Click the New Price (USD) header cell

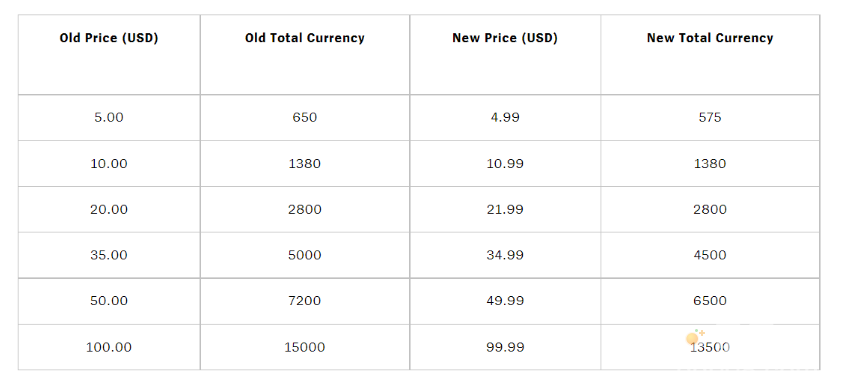coord(505,55)
